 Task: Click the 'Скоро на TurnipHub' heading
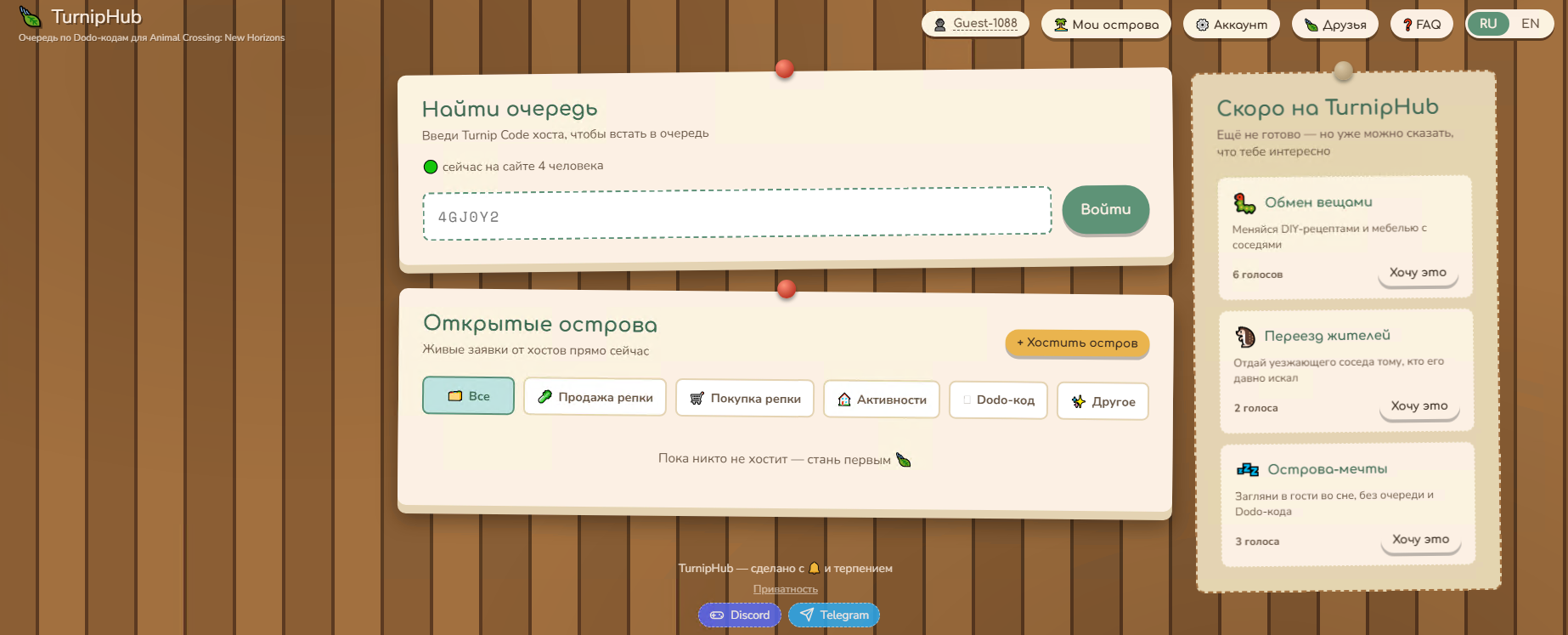tap(1328, 108)
